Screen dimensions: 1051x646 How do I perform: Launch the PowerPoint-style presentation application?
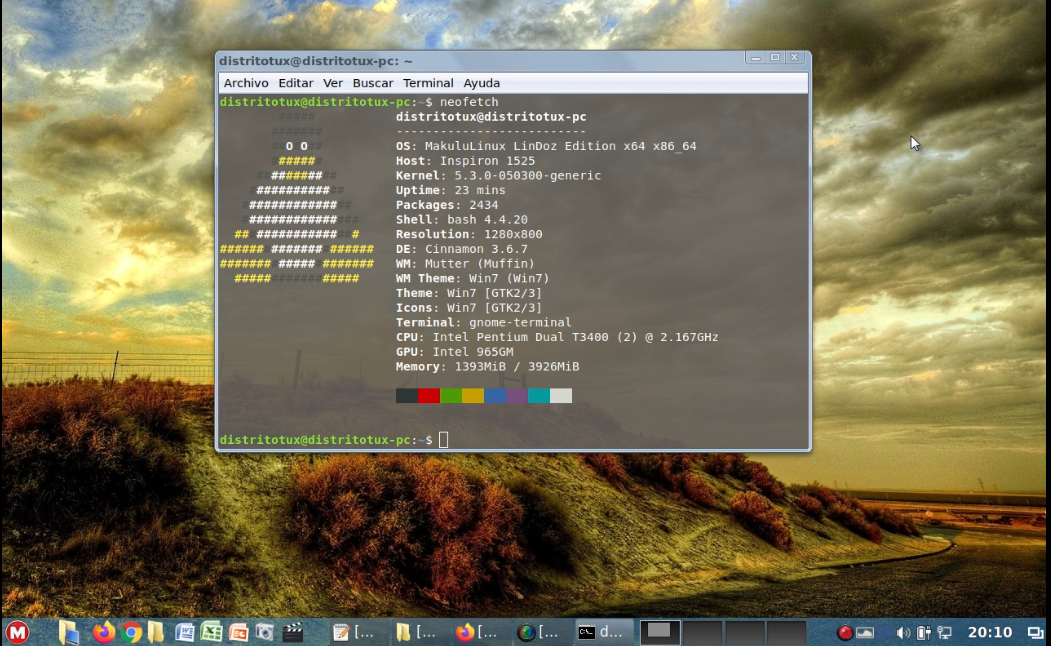click(238, 632)
